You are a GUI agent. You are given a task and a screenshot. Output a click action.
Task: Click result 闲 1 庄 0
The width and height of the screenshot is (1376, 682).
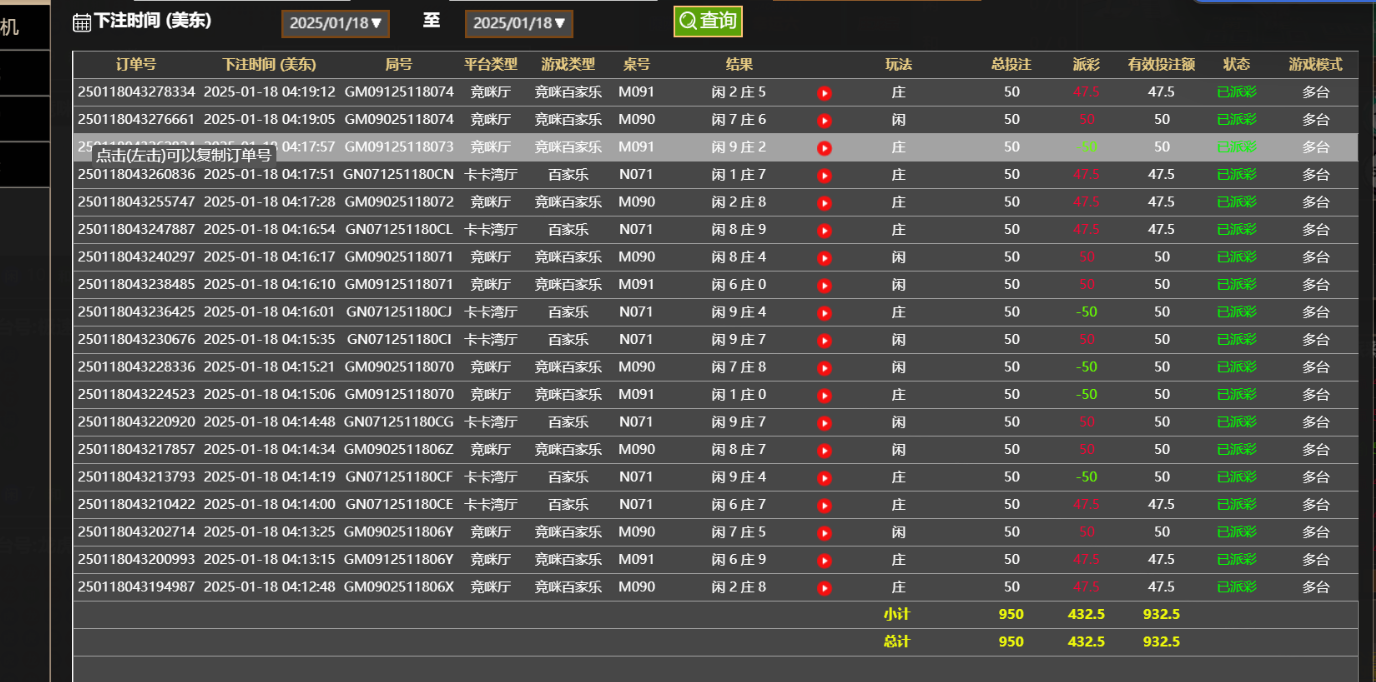pyautogui.click(x=739, y=394)
